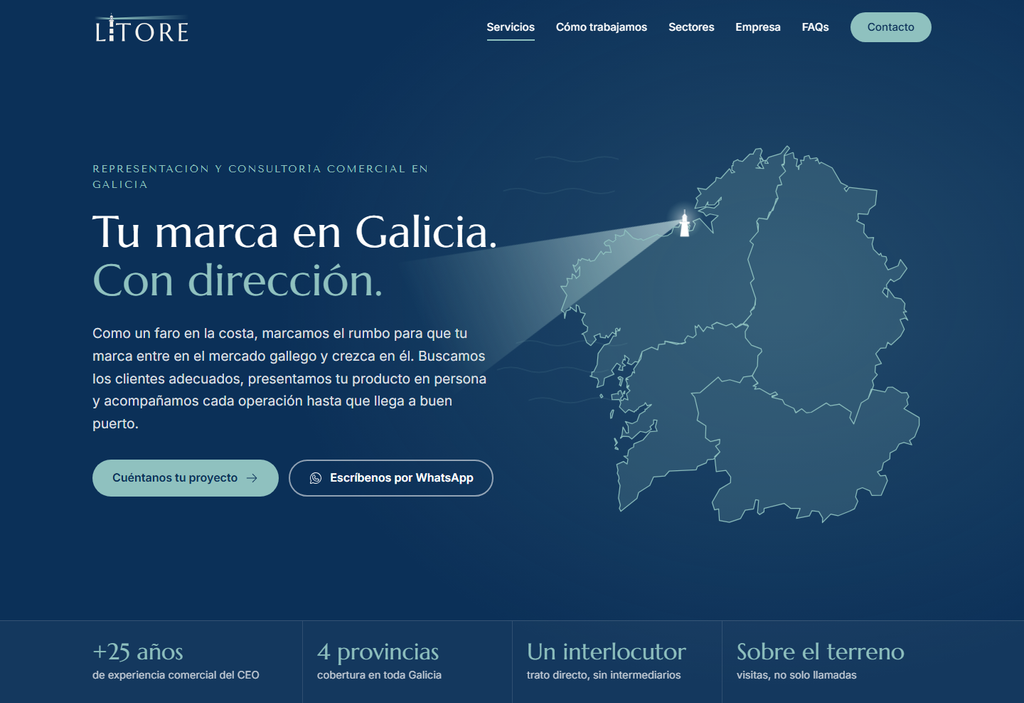Click the WhatsApp icon in the outlined button
This screenshot has height=703, width=1024.
tap(315, 478)
